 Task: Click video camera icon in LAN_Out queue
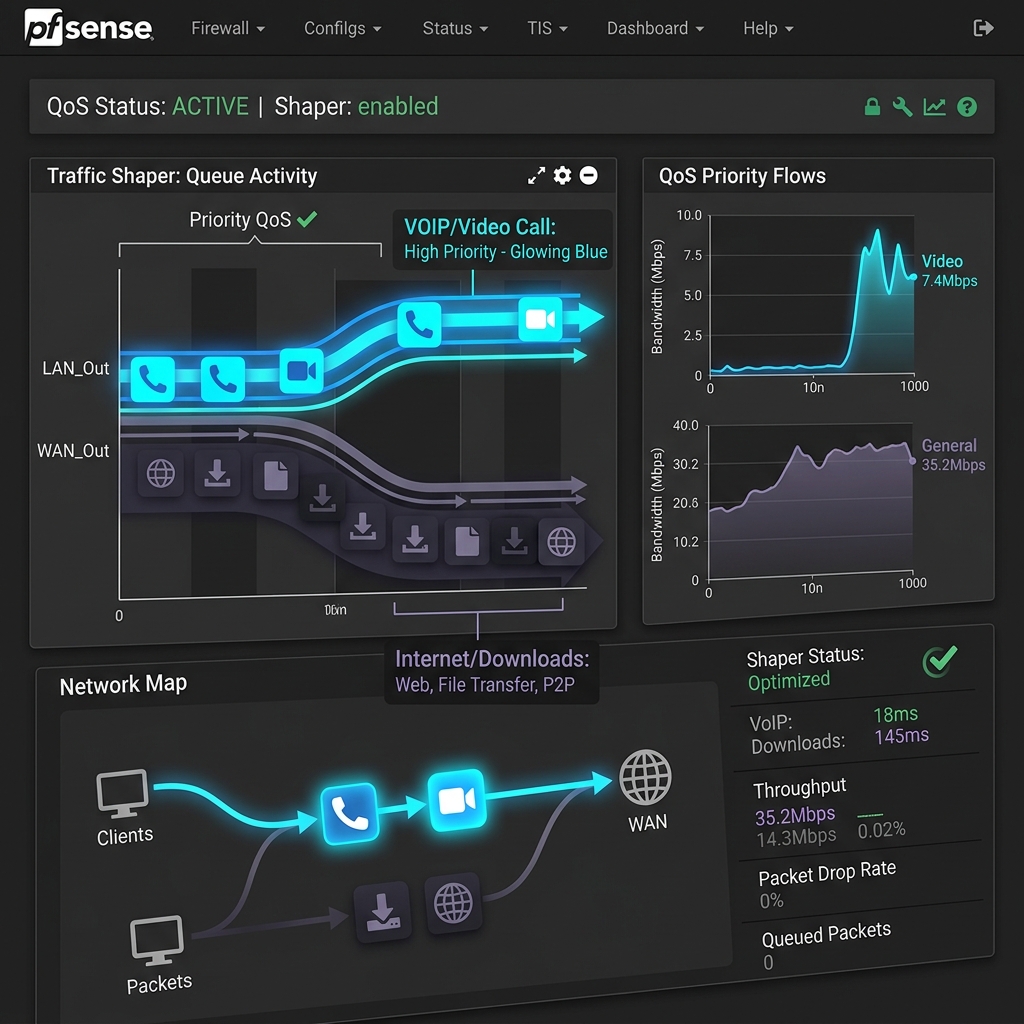click(301, 371)
